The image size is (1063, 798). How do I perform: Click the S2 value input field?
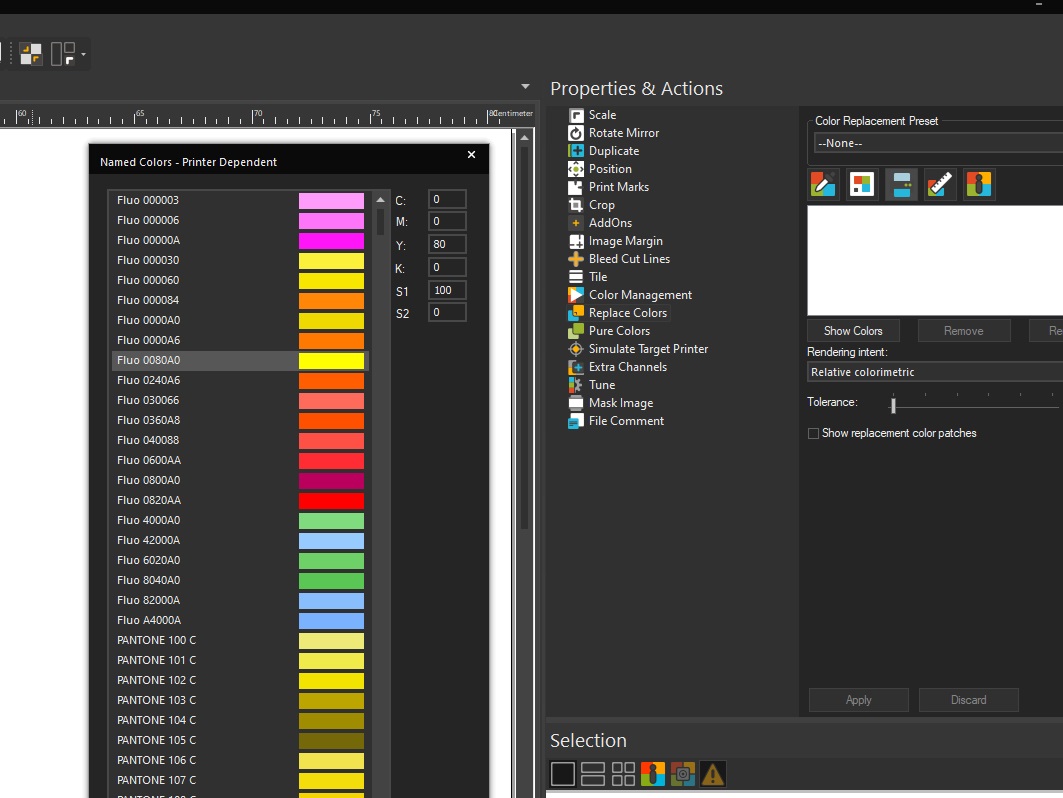[447, 313]
